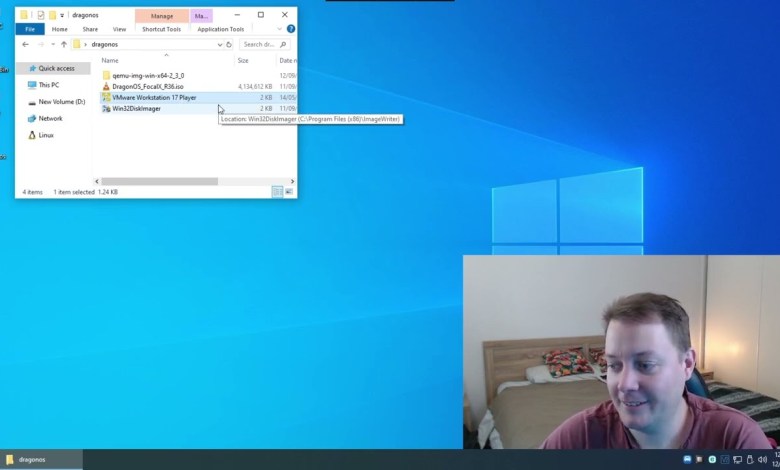Select VMware Workstation 17 Player shortcut
The image size is (780, 470).
(x=154, y=97)
